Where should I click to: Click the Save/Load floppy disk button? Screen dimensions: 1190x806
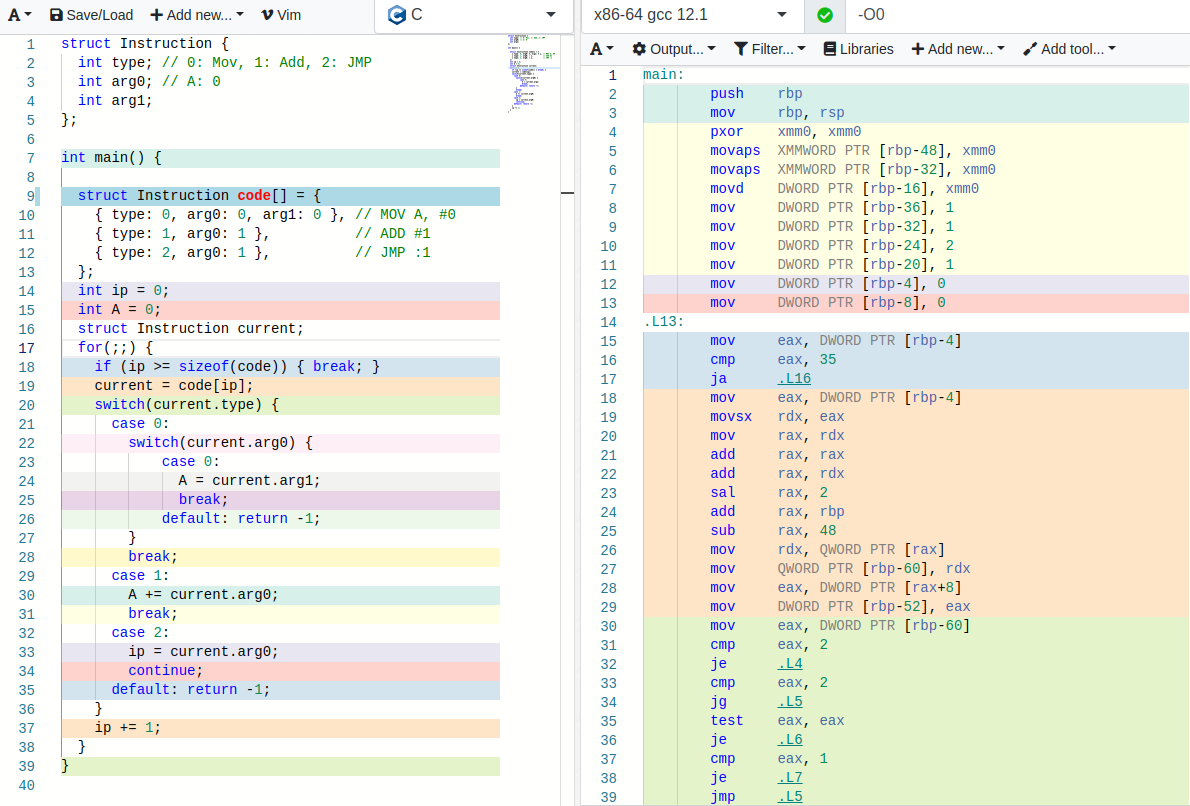pos(90,15)
